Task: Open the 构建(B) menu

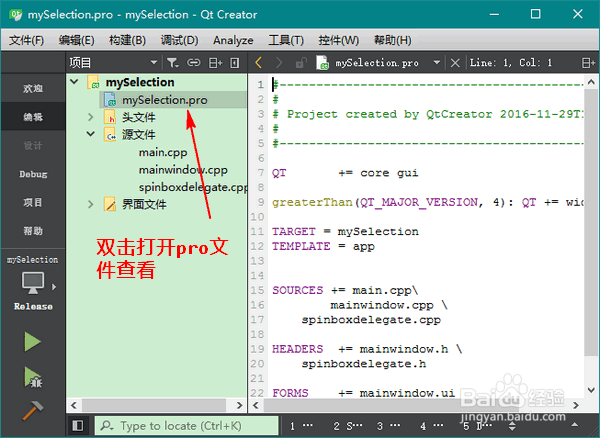Action: click(x=127, y=40)
